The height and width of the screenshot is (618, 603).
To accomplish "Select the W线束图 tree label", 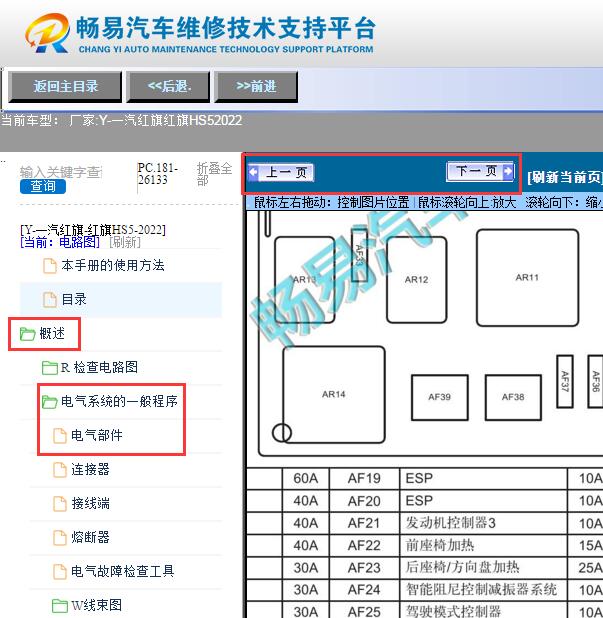I will 97,605.
